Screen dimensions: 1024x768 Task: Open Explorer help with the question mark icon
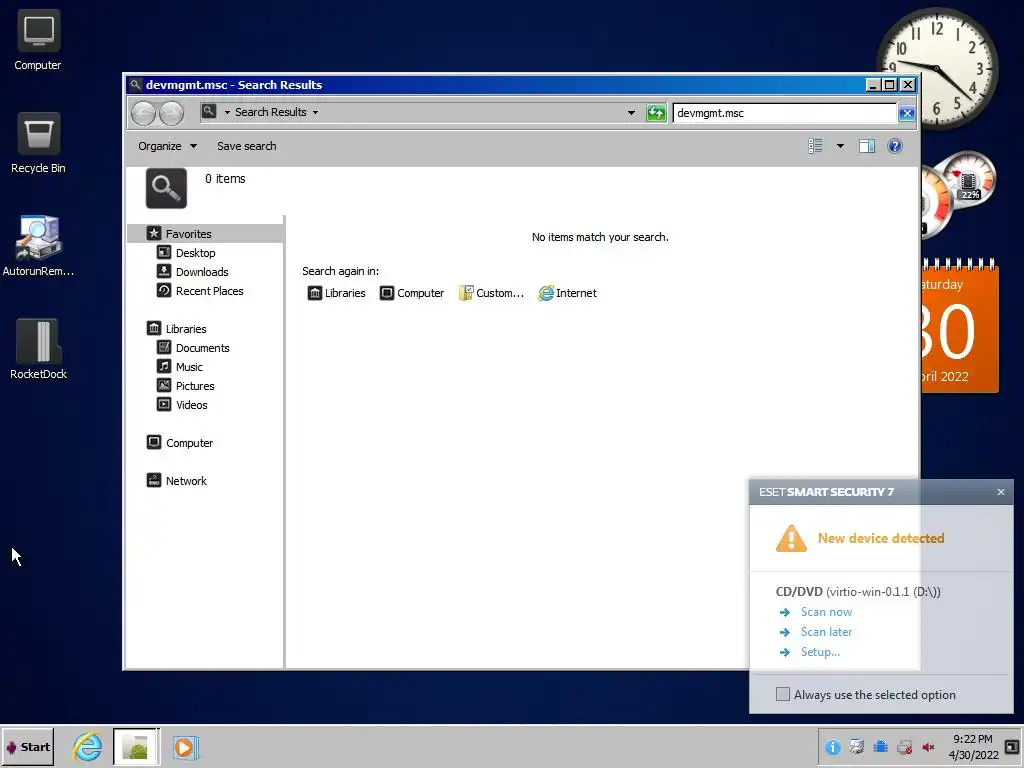(895, 146)
